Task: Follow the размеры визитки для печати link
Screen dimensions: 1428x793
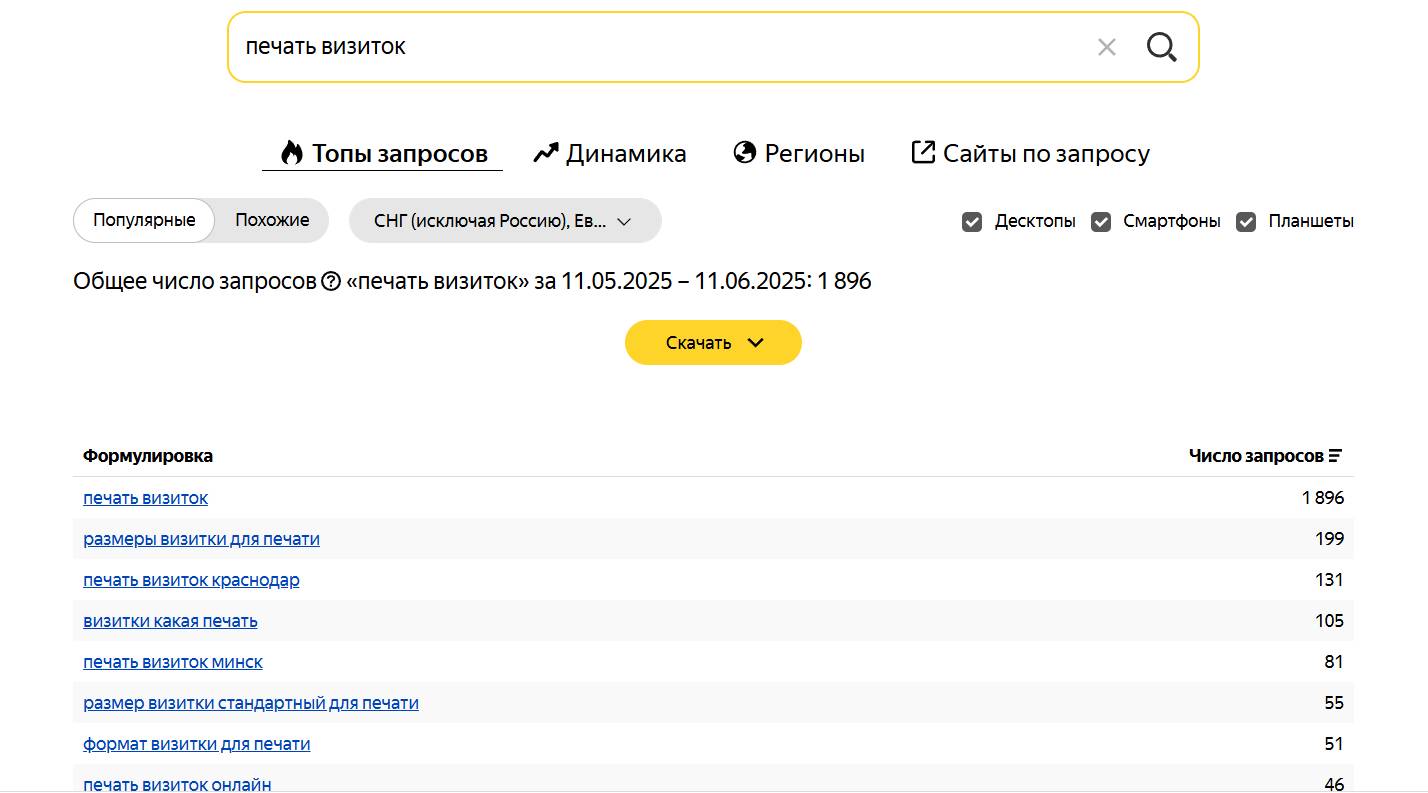Action: (x=201, y=539)
